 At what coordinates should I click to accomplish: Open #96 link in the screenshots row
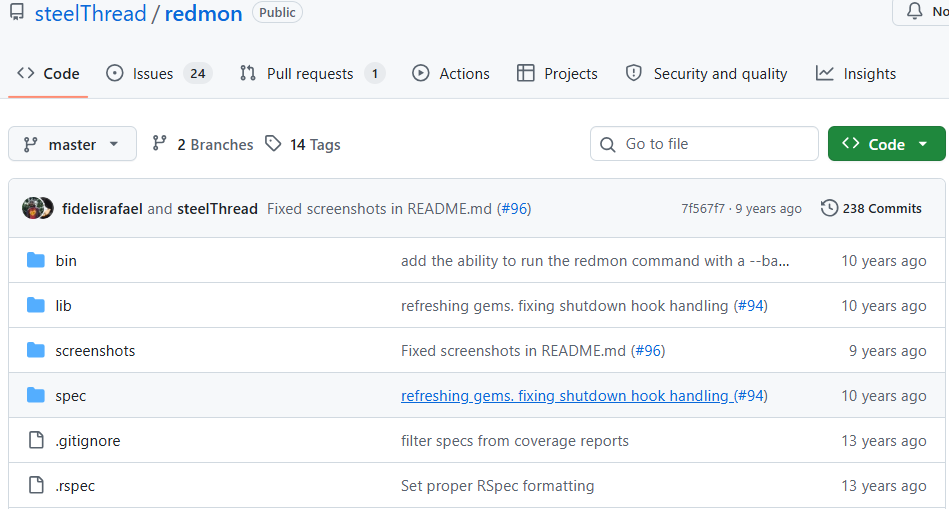[x=649, y=350]
